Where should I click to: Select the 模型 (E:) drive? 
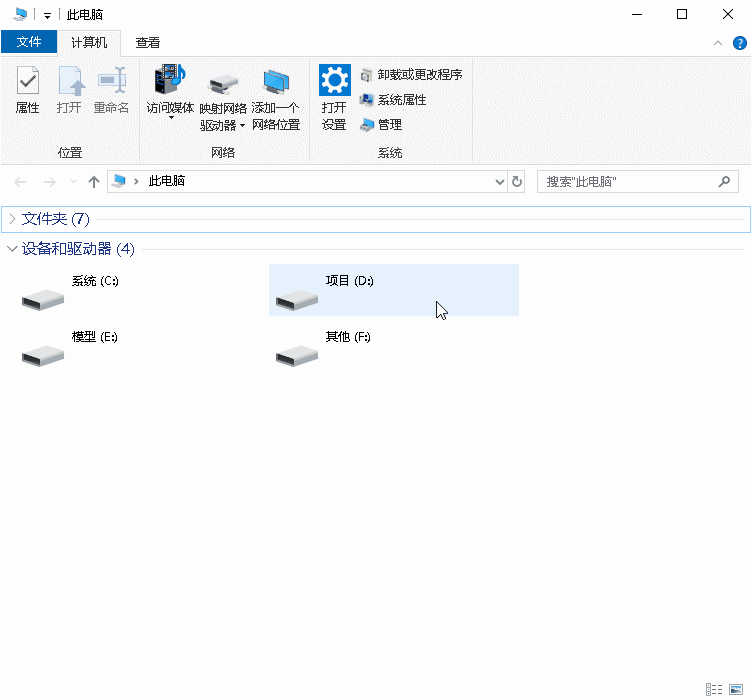[x=139, y=347]
